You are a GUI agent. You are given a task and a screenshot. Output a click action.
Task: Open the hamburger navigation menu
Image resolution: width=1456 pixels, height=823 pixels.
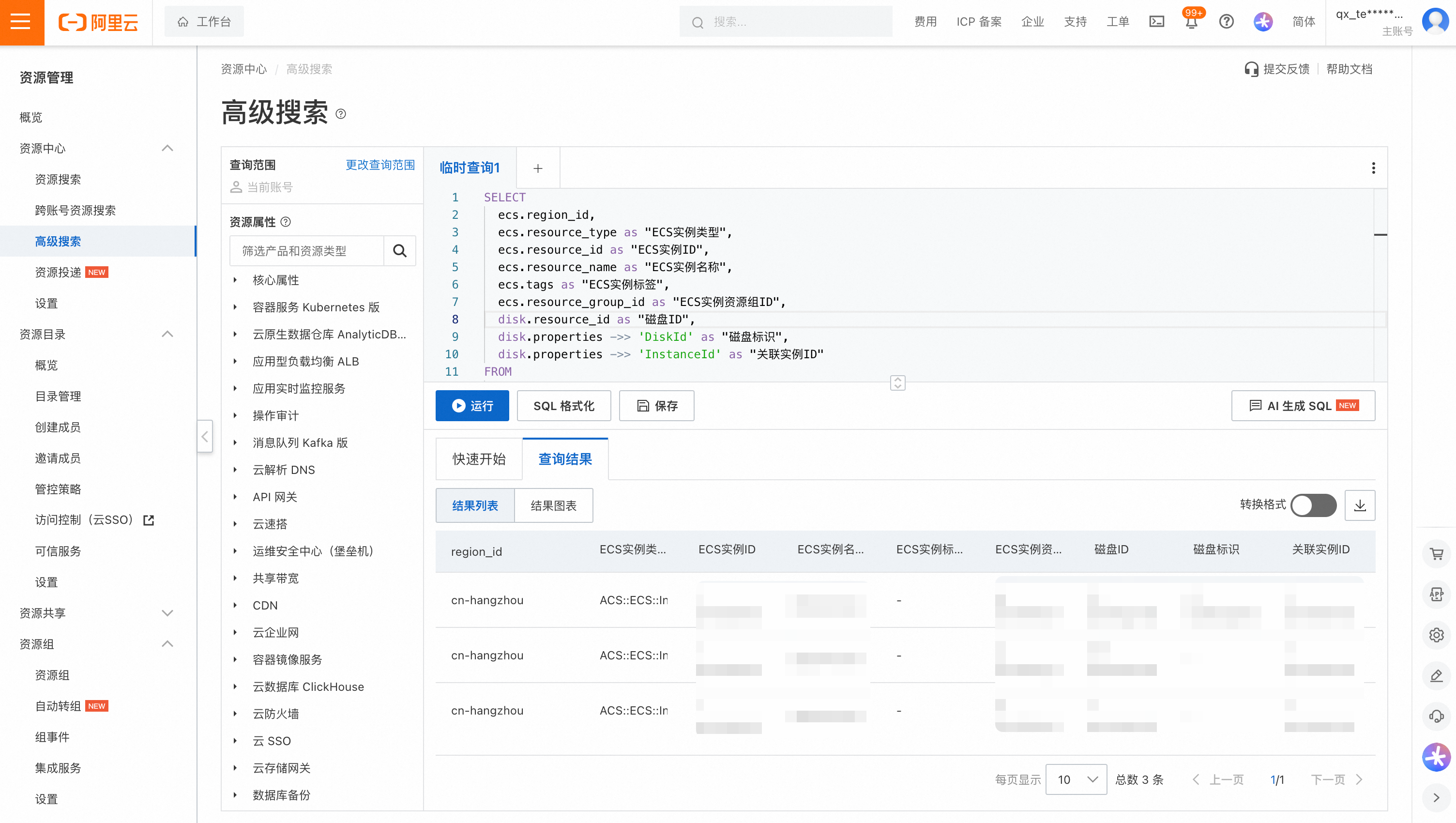(21, 22)
